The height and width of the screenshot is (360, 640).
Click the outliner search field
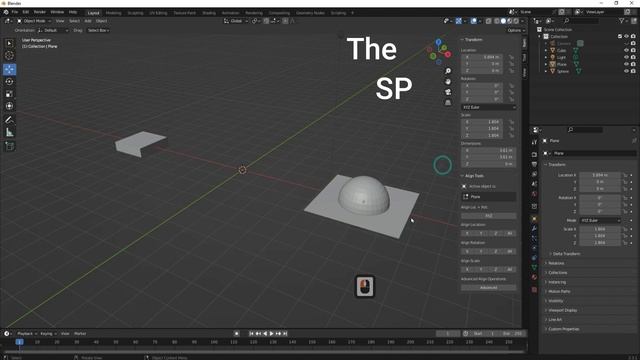point(581,21)
